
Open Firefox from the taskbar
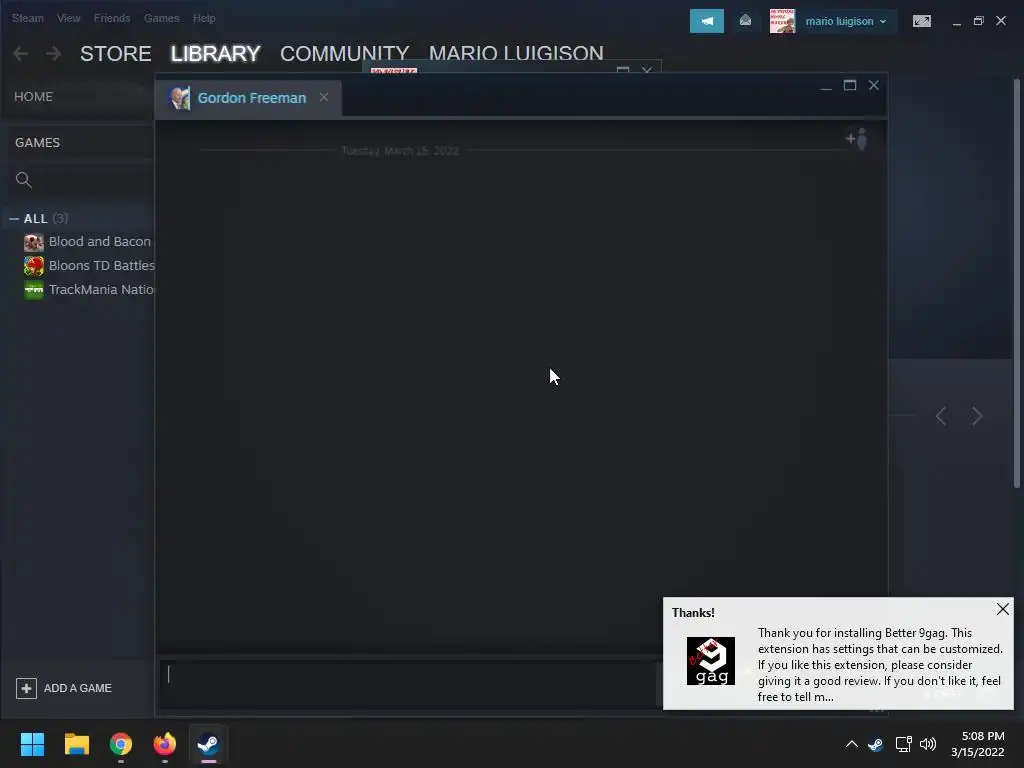(x=165, y=744)
